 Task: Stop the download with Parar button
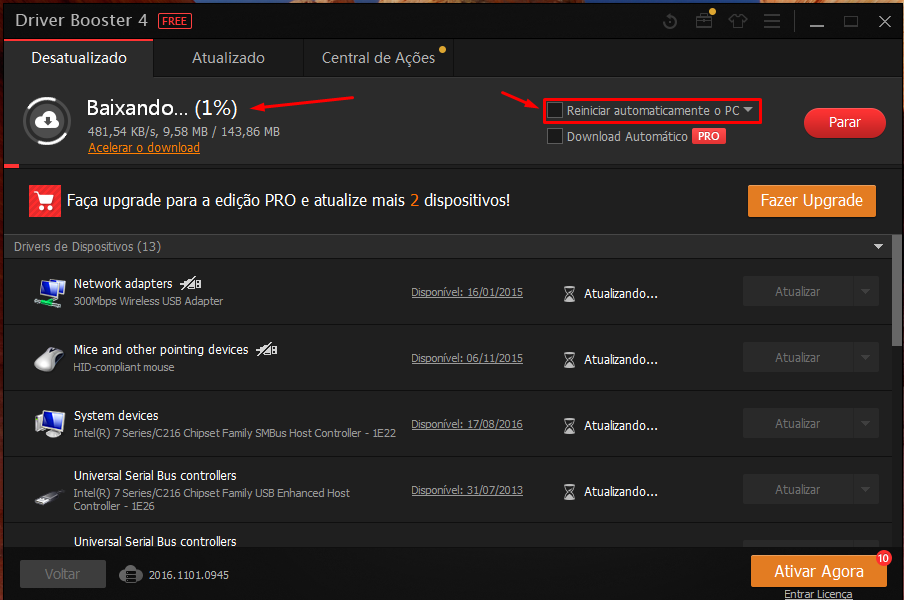(845, 123)
